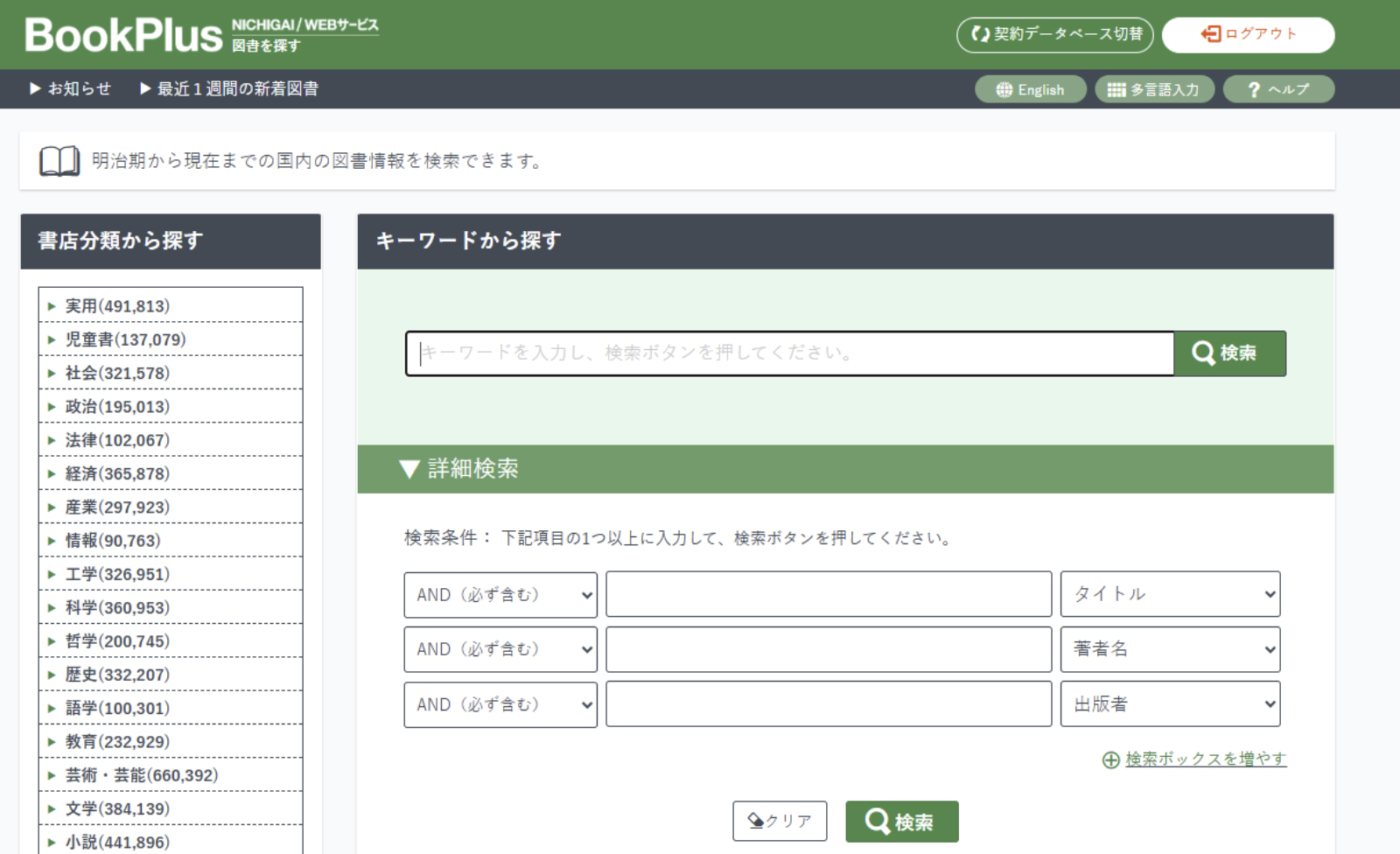1400x854 pixels.
Task: Switch language with the English globe button
Action: [x=1030, y=89]
